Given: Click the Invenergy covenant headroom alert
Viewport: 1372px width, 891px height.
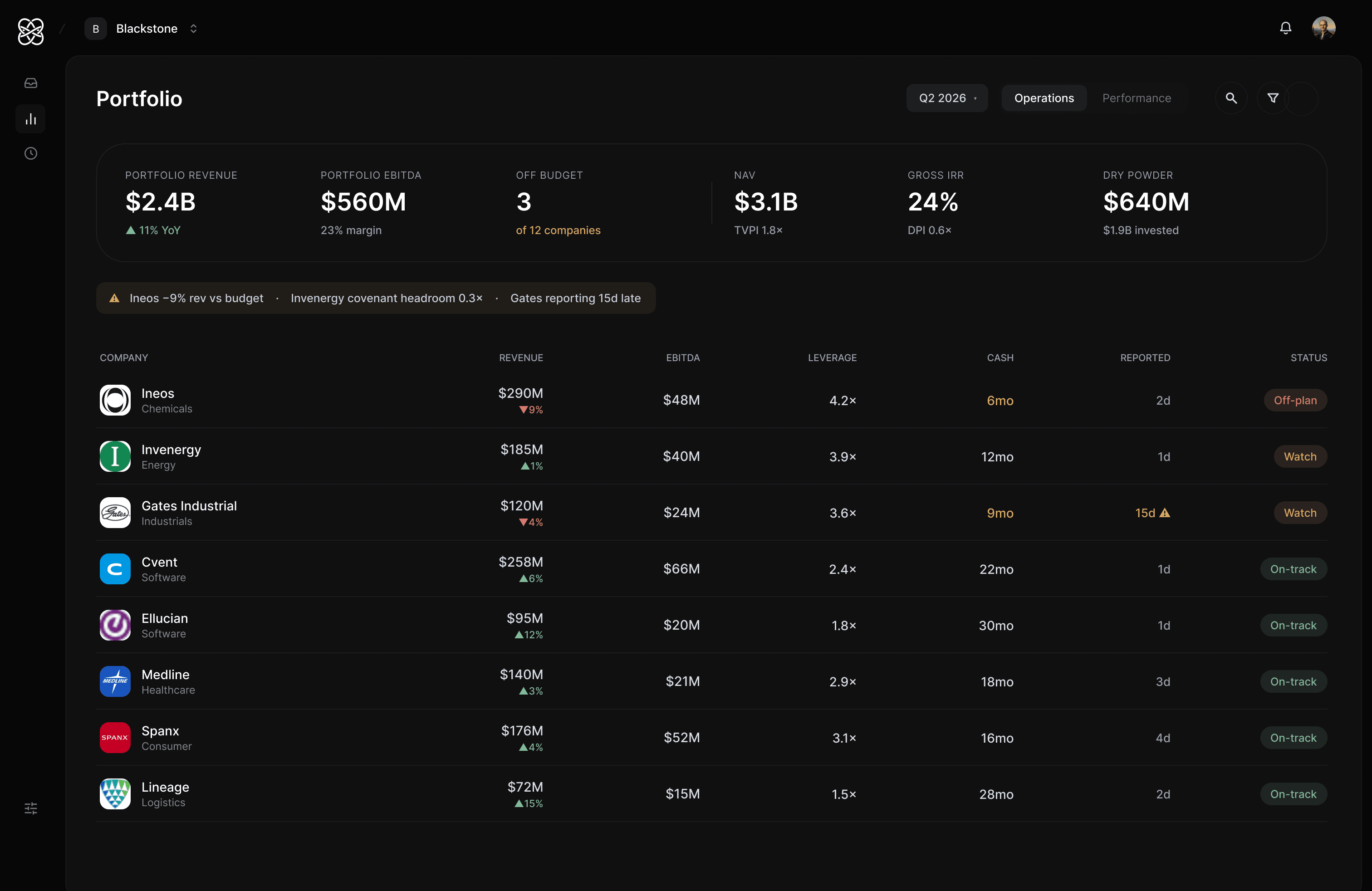Looking at the screenshot, I should click(386, 299).
